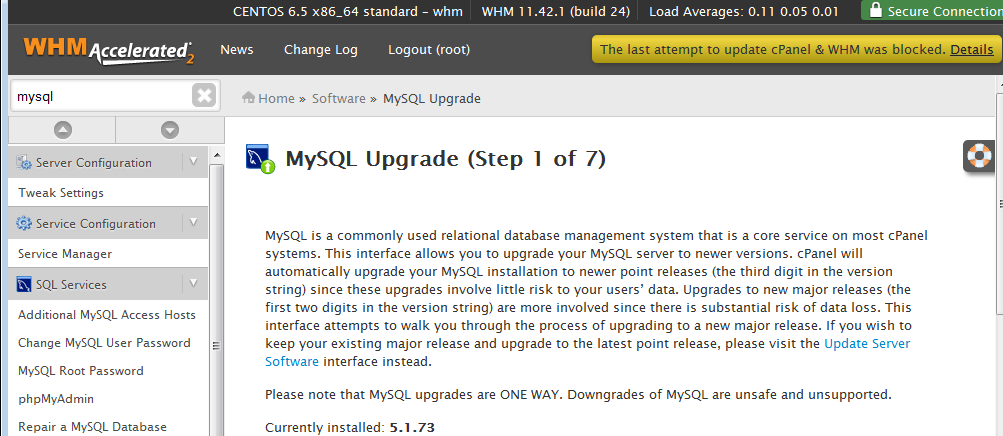This screenshot has width=1003, height=436.
Task: Click the Server Configuration gear icon
Action: tap(25, 163)
